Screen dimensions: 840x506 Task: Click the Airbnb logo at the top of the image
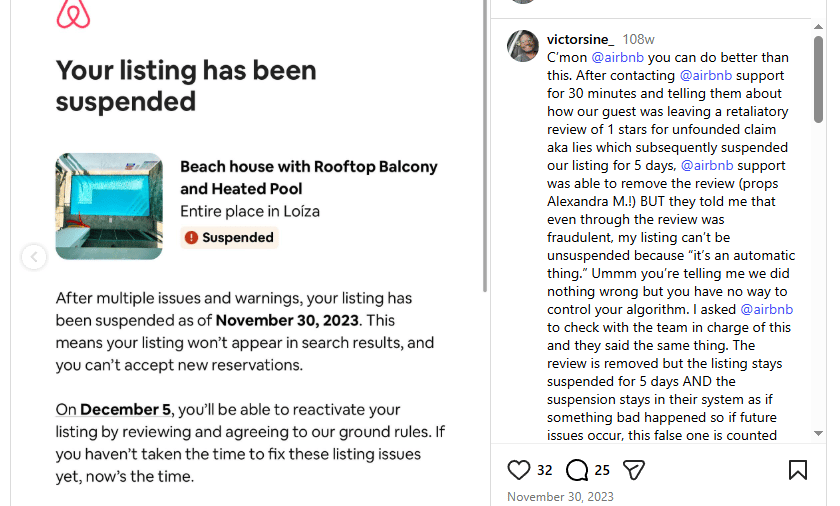(73, 13)
